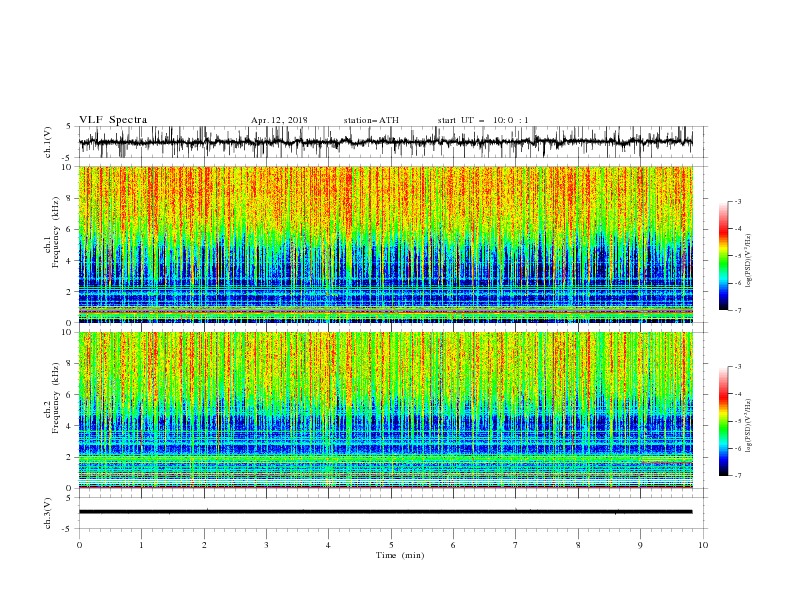Click the ch.1 color bar "log(PSD)(V²/Hz)" label
Screen dimensions: 792x612
(748, 261)
